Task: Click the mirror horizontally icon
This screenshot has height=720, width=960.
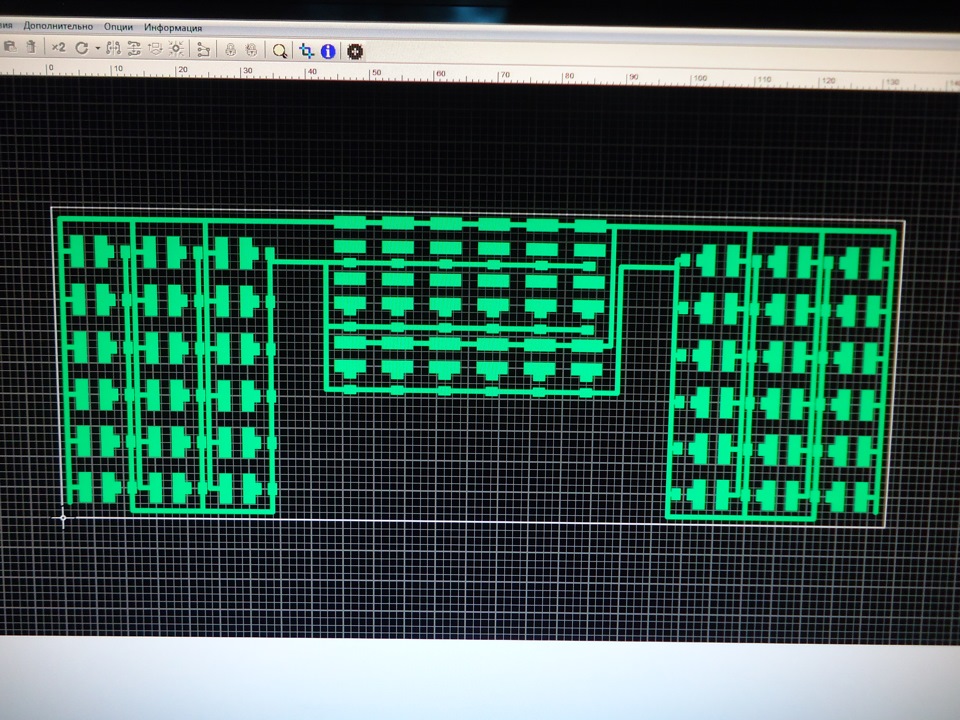Action: click(113, 48)
